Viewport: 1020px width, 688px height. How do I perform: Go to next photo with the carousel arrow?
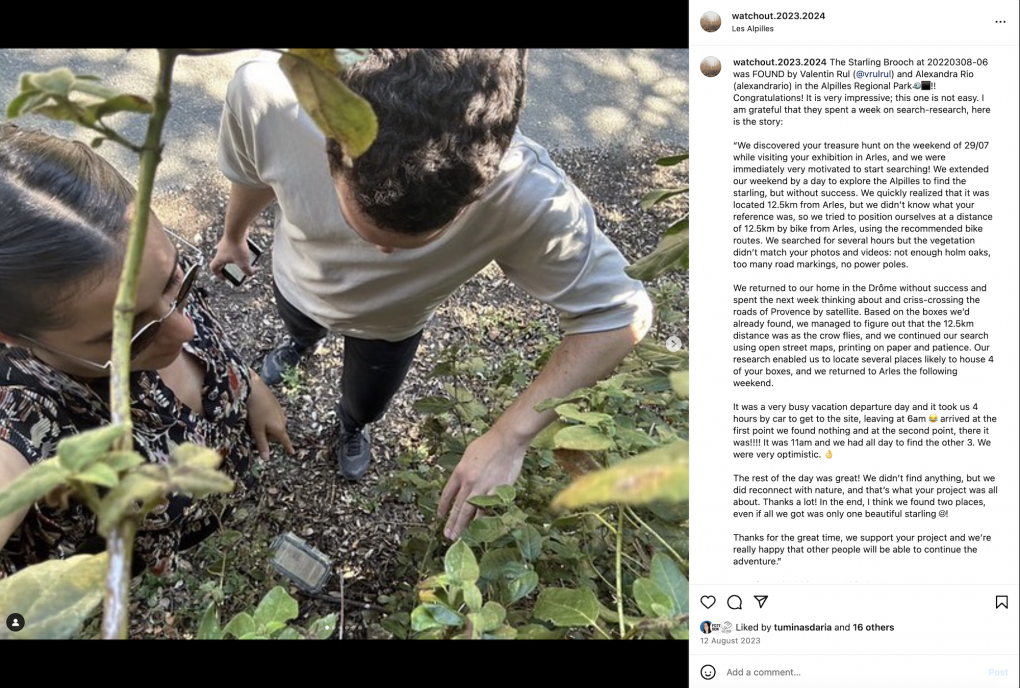pyautogui.click(x=673, y=343)
